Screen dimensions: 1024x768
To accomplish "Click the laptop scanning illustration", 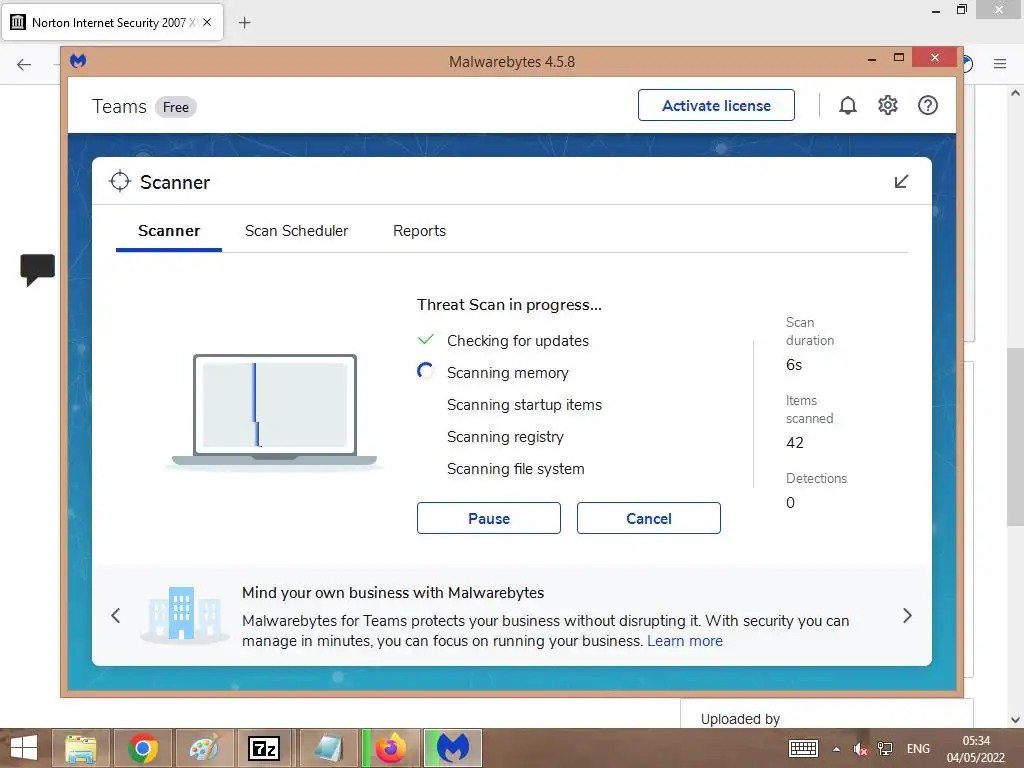I will (x=275, y=411).
